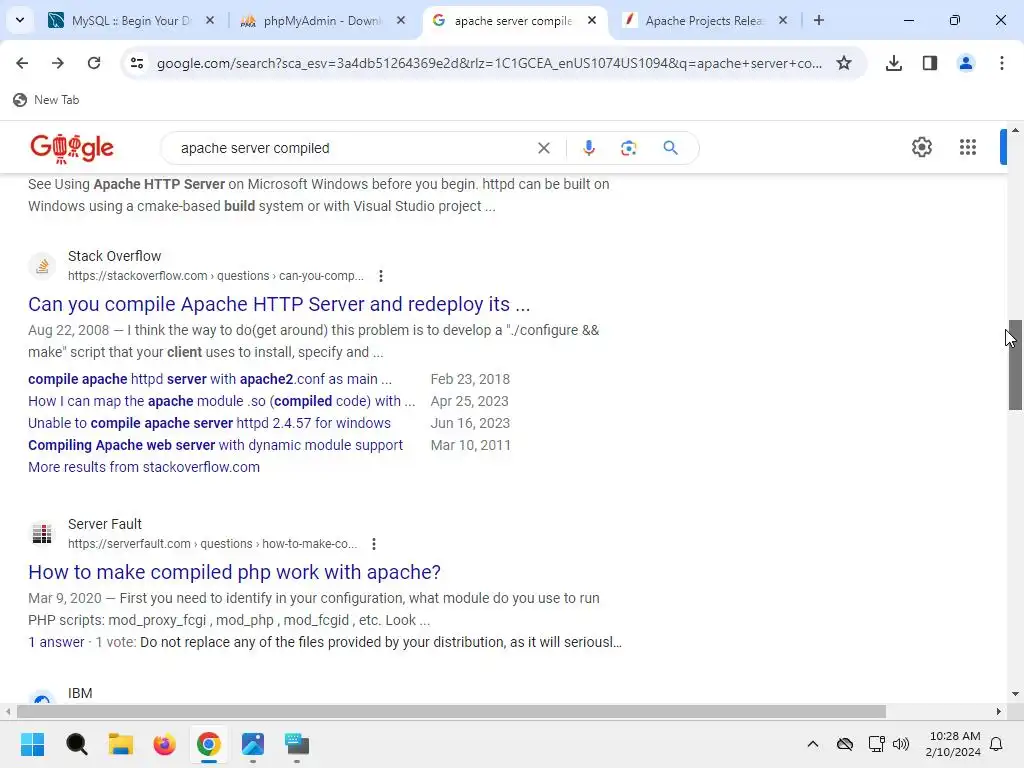Open Google quick settings gear
The height and width of the screenshot is (768, 1024).
coord(921,148)
